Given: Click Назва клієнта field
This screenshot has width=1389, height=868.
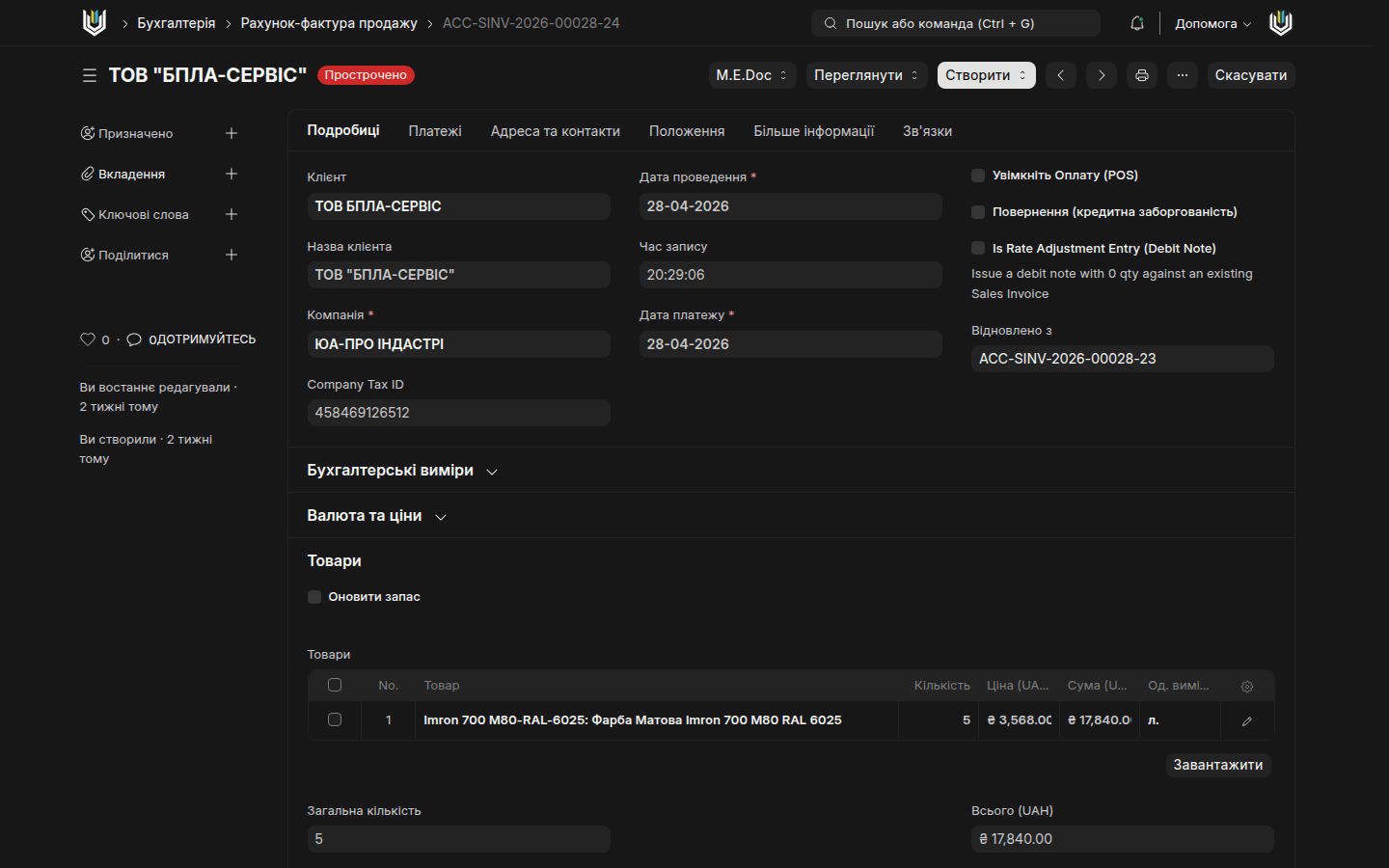Looking at the screenshot, I should tap(459, 275).
